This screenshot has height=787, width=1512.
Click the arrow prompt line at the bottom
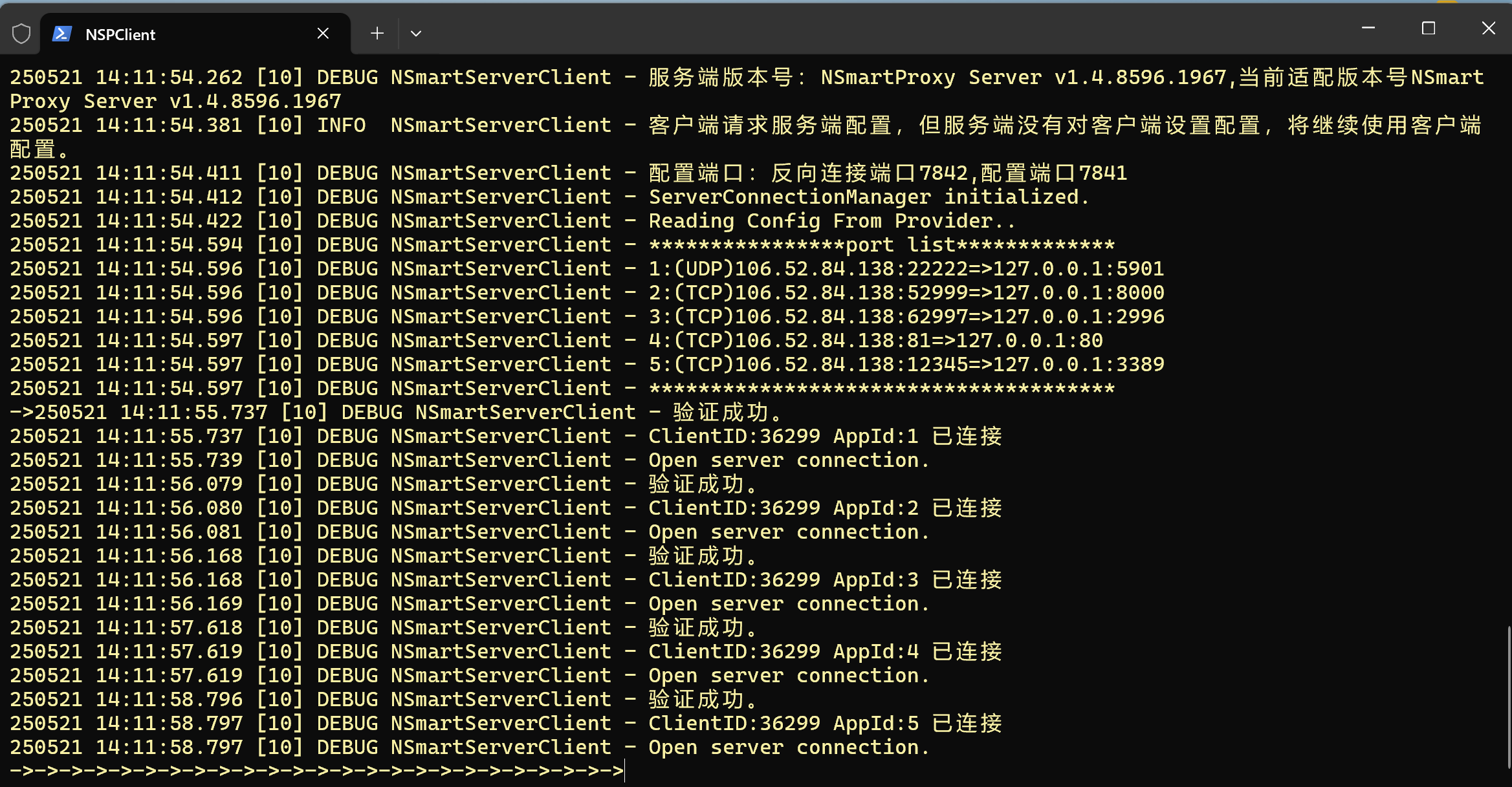(x=317, y=771)
